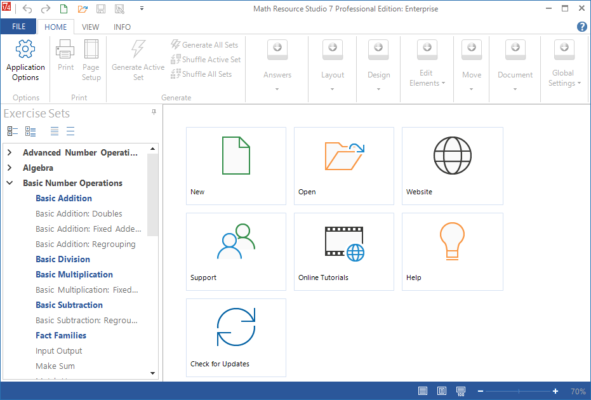Screen dimensions: 591x400
Task: Collapse the Basic Number Operations category
Action: click(10, 183)
